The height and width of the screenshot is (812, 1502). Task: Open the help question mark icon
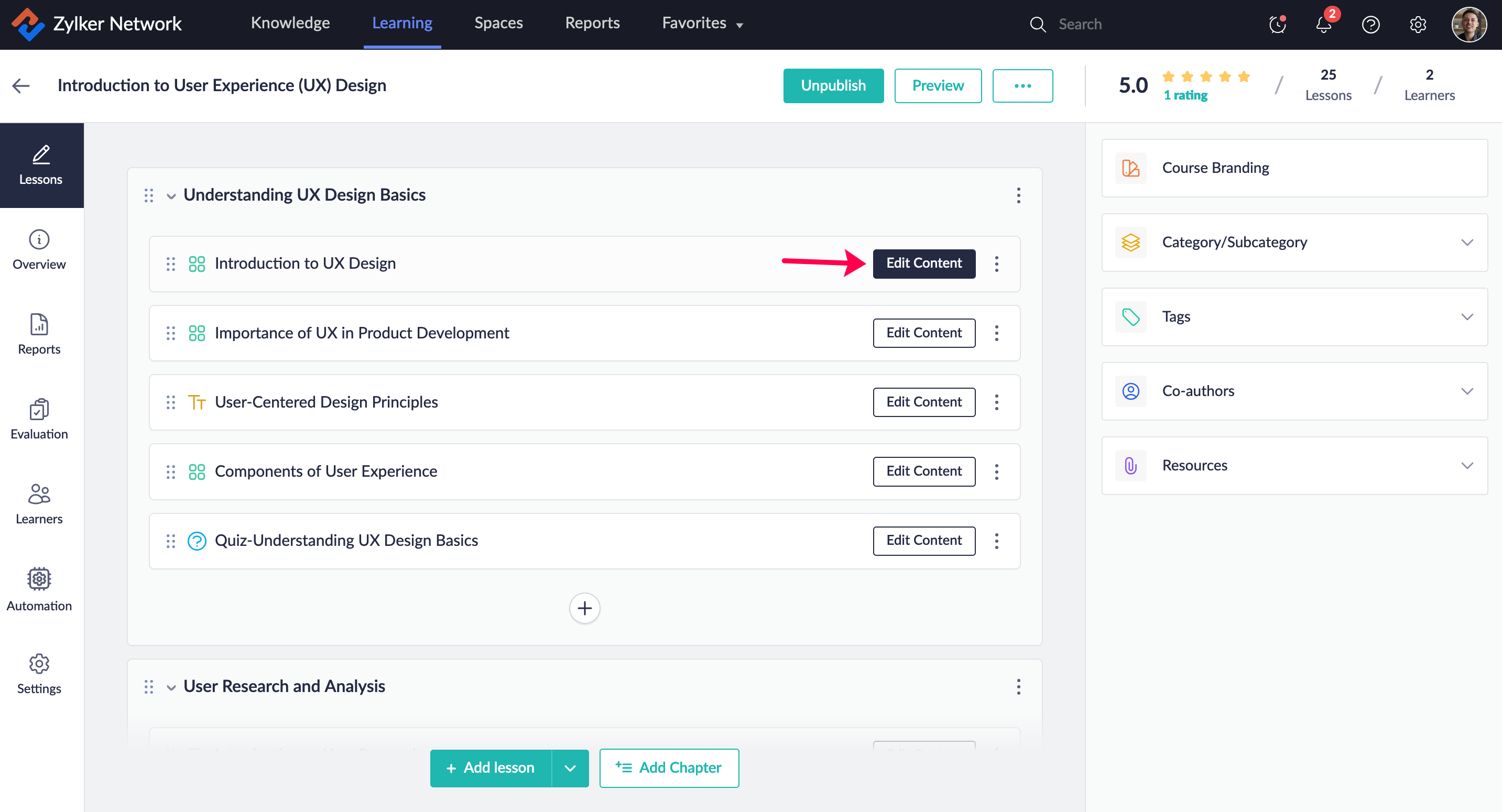tap(1370, 25)
